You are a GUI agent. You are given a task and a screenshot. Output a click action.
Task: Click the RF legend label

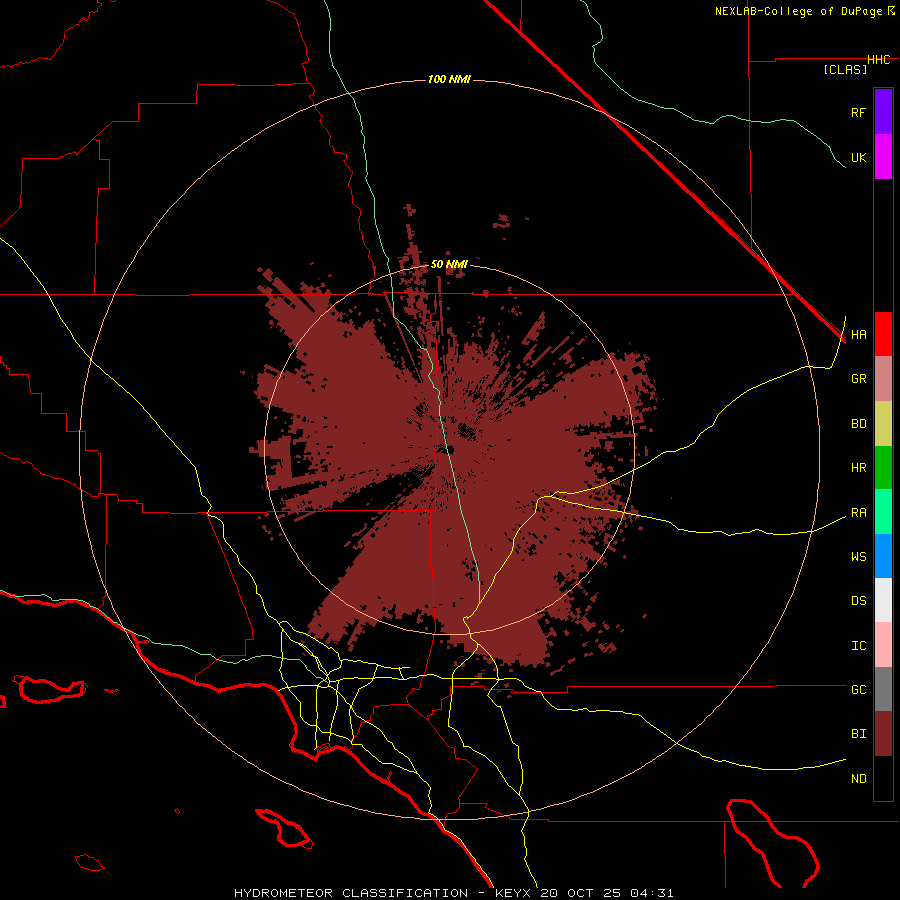[x=859, y=112]
